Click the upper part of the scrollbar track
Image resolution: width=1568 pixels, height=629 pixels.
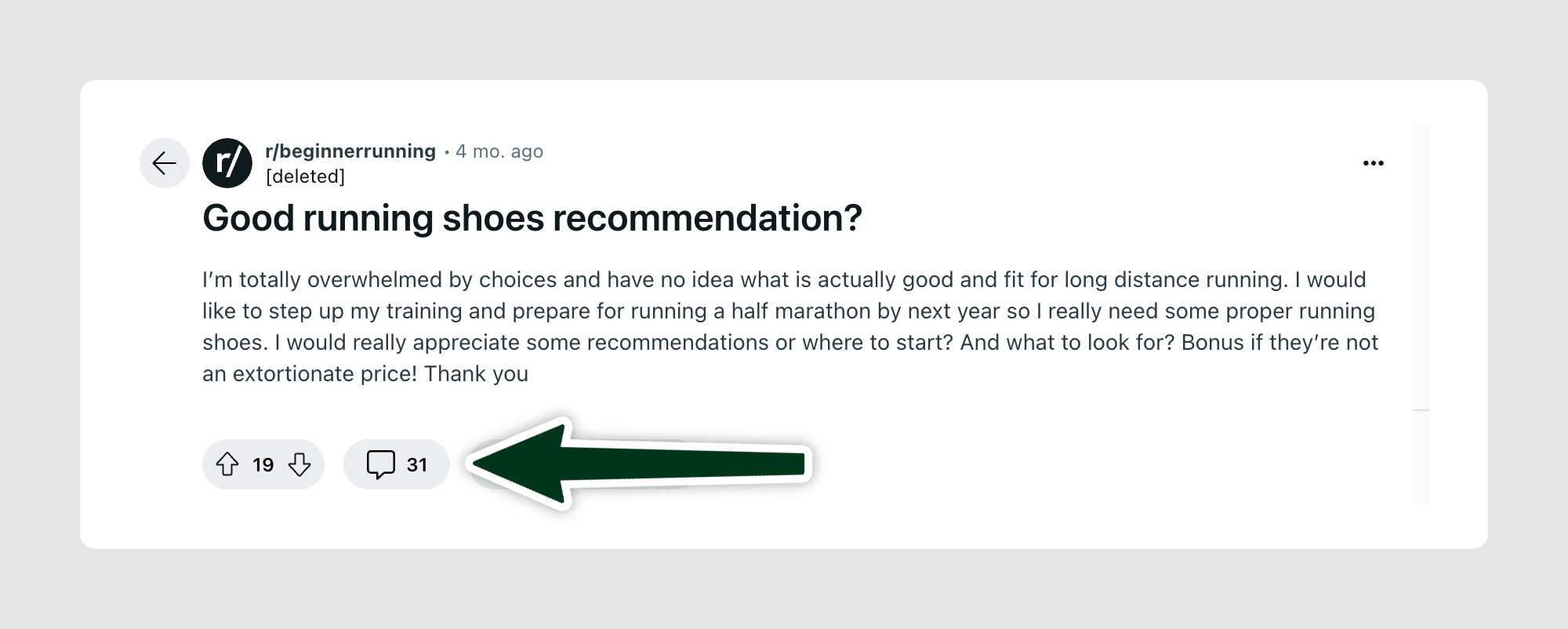pyautogui.click(x=1421, y=267)
